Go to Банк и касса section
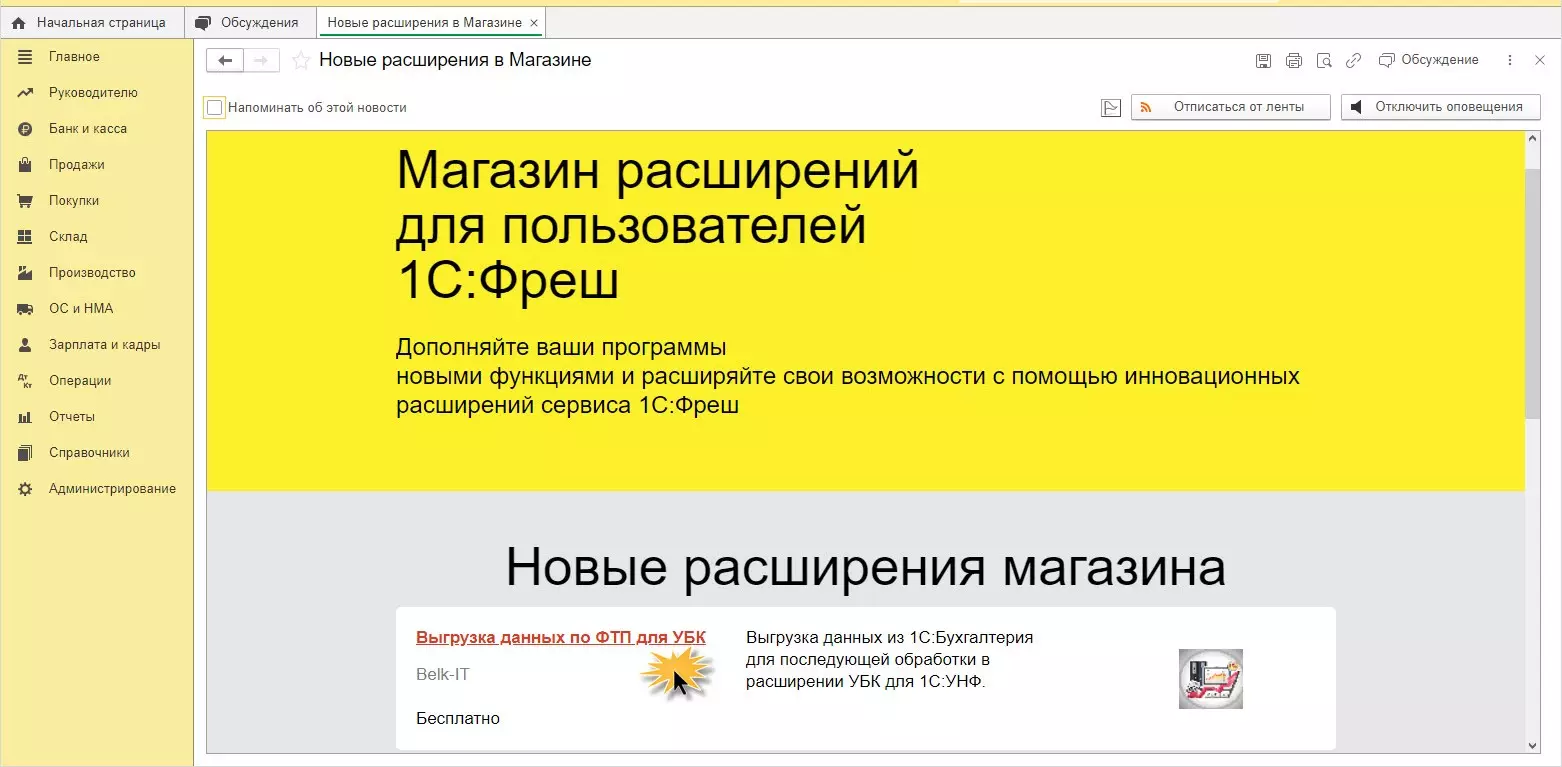The width and height of the screenshot is (1562, 767). (x=88, y=129)
